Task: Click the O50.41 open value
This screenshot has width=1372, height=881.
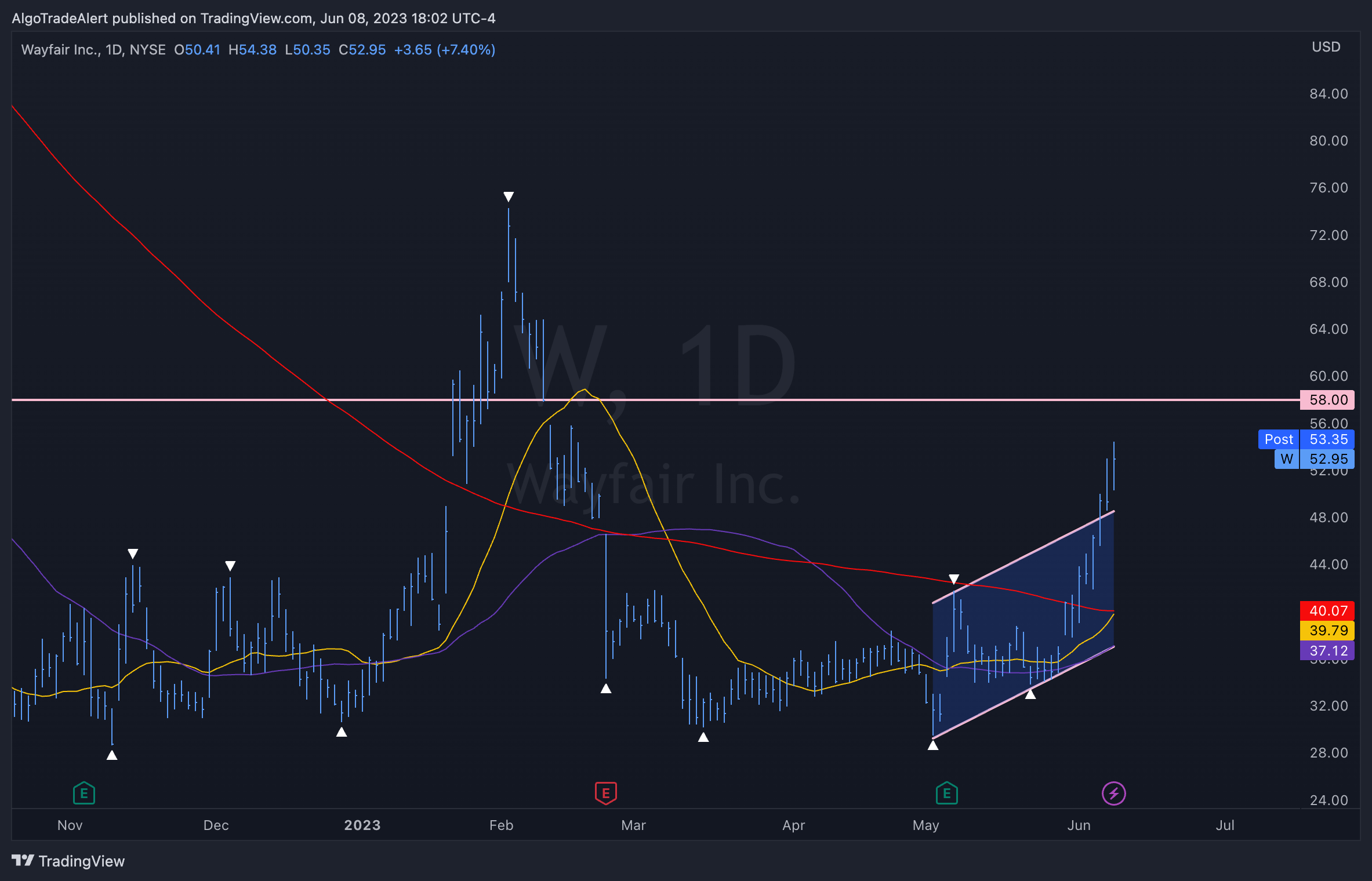Action: 197,50
